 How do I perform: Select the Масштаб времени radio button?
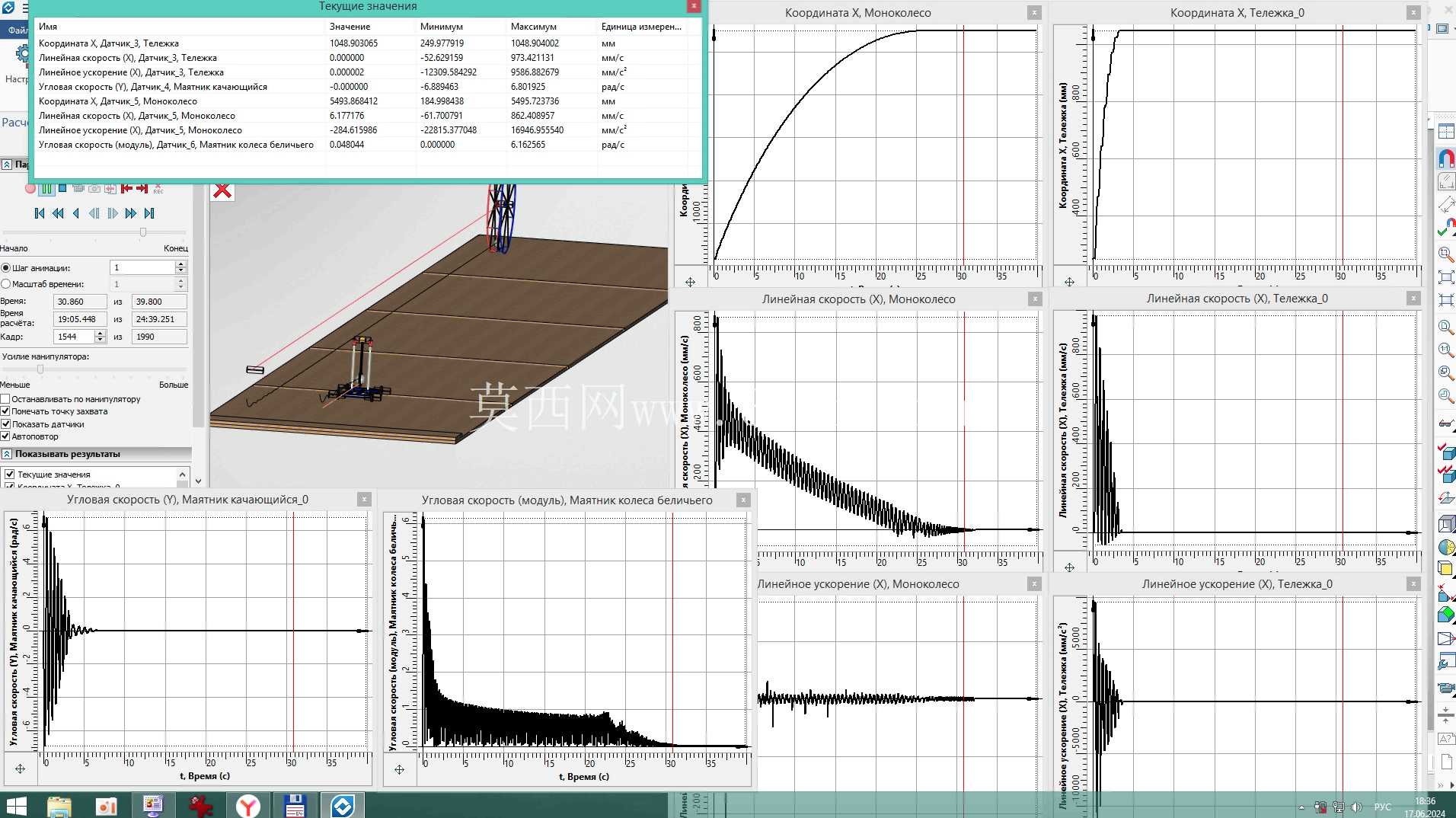pos(6,284)
